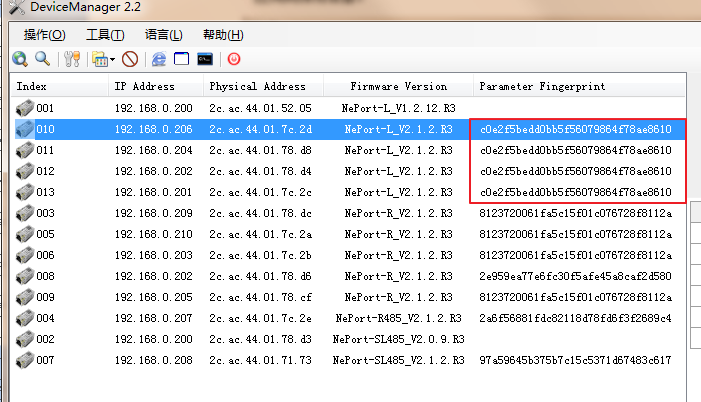
Task: Open the device settings tools icon
Action: tap(71, 59)
